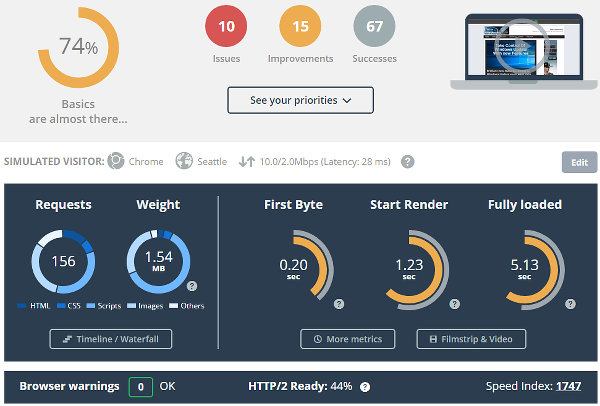Click the Seattle globe location icon
Screen dimensions: 600x406
pos(184,161)
